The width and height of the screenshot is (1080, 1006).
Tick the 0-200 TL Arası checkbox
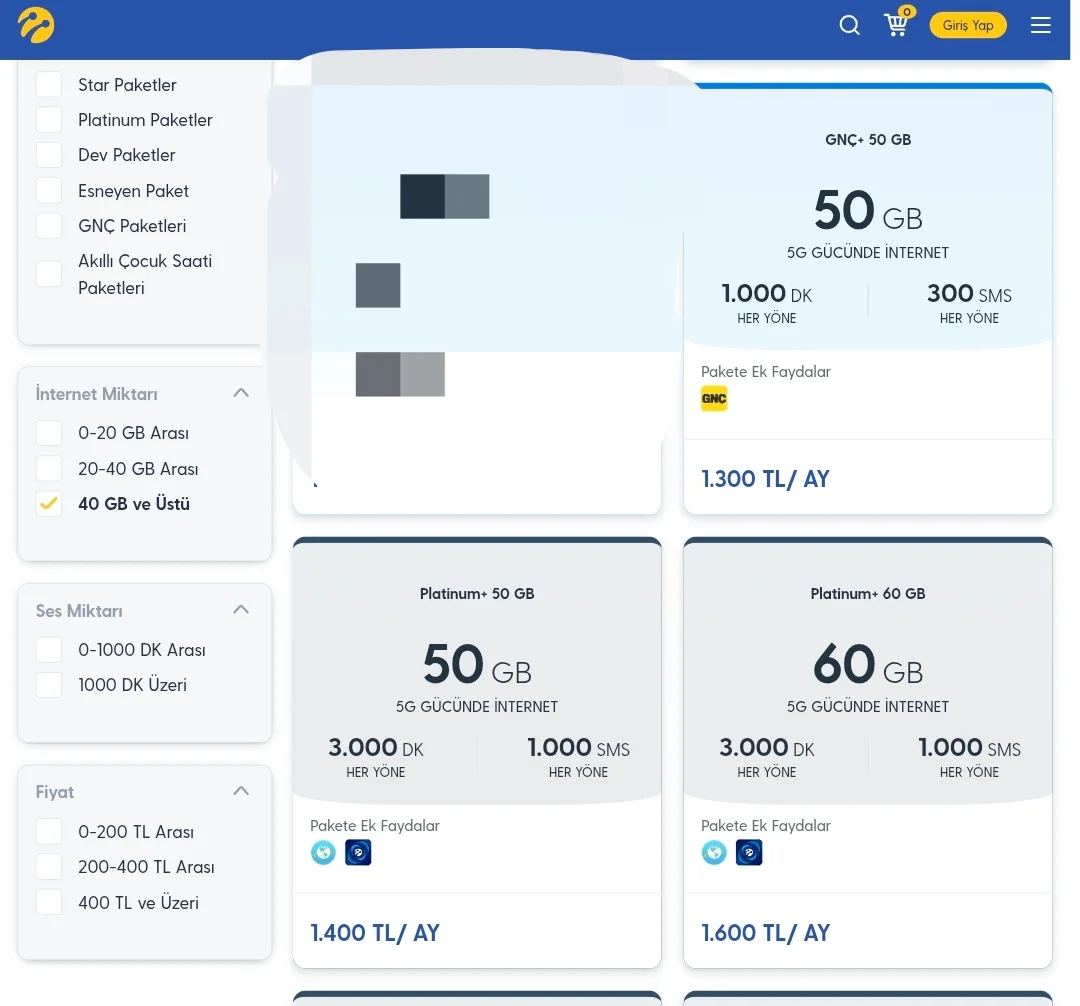click(49, 832)
